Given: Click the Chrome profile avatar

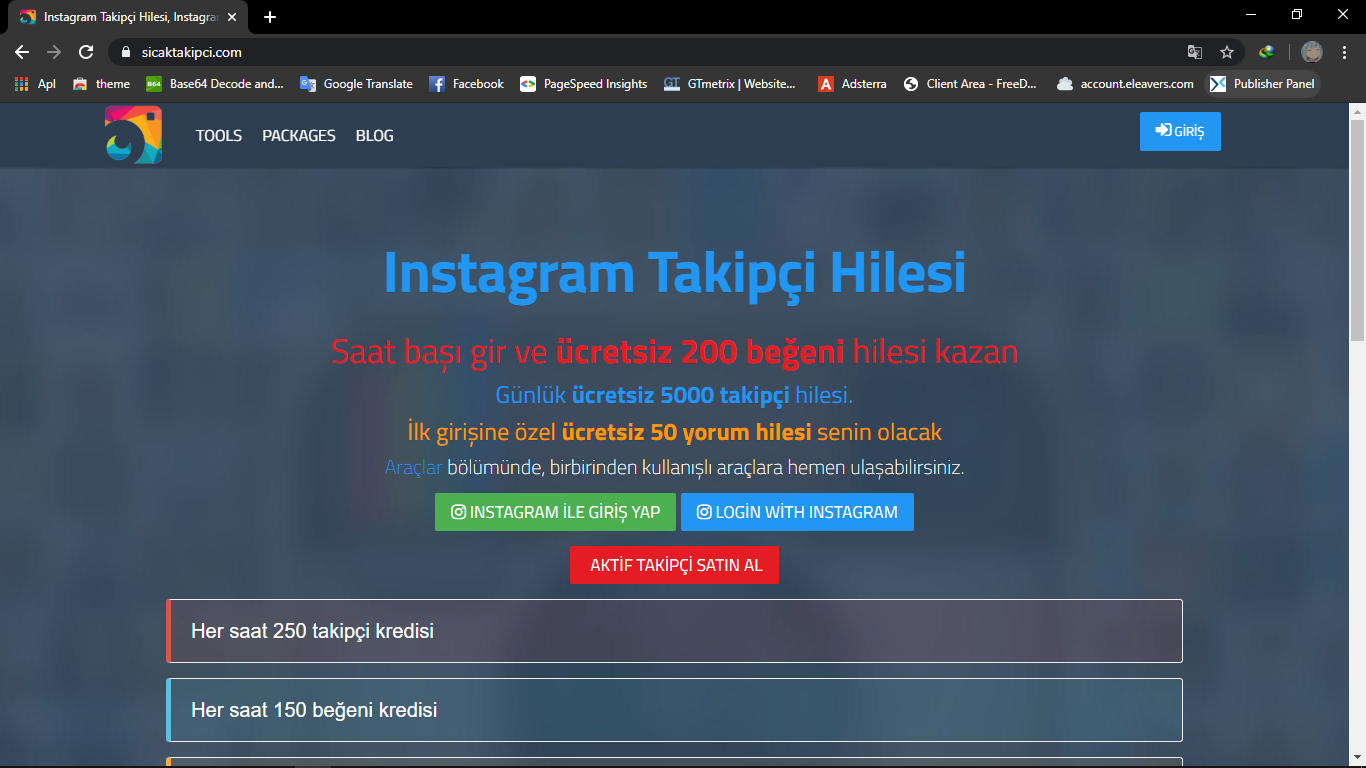Looking at the screenshot, I should (1313, 52).
